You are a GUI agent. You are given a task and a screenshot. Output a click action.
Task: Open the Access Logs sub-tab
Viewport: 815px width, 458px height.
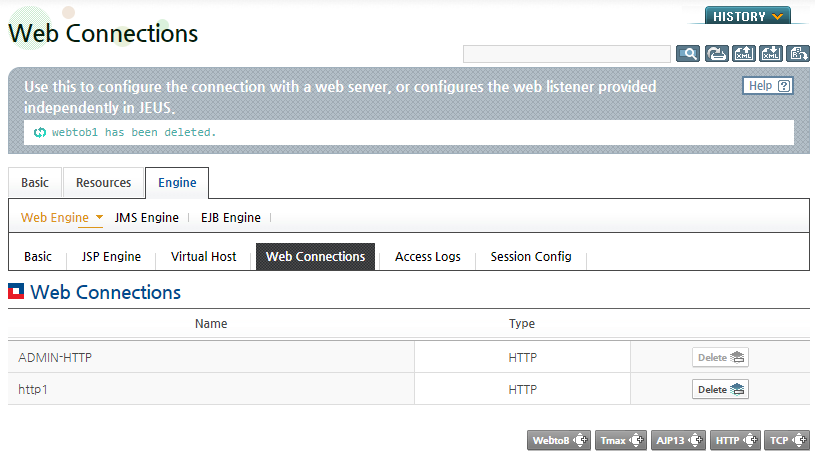click(x=428, y=256)
